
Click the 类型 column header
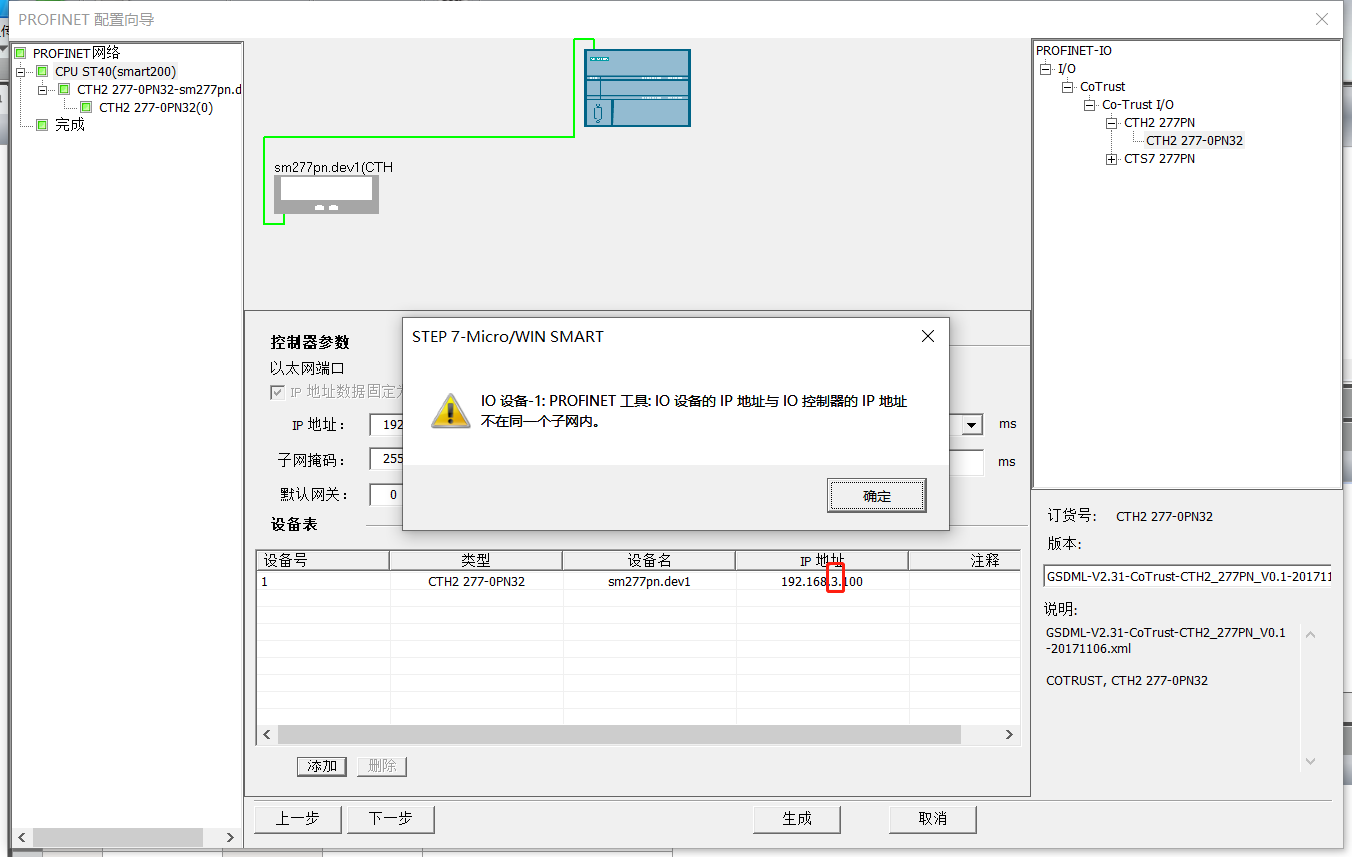[x=476, y=560]
